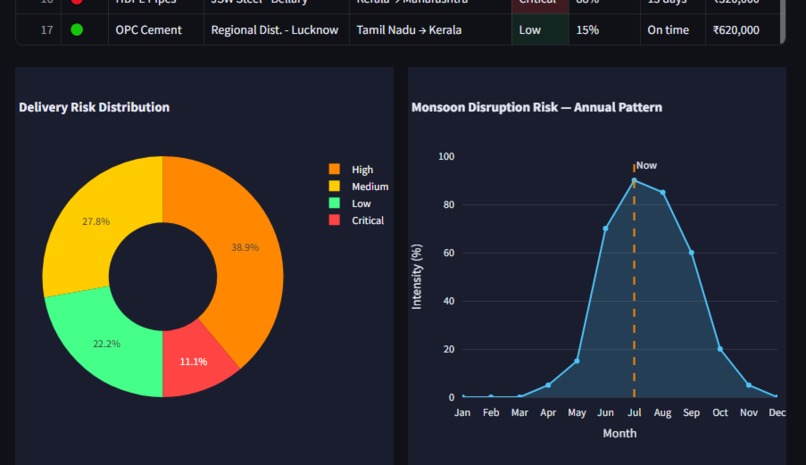Image resolution: width=806 pixels, height=465 pixels.
Task: Click the 'Jan' x-axis label
Action: tap(462, 413)
